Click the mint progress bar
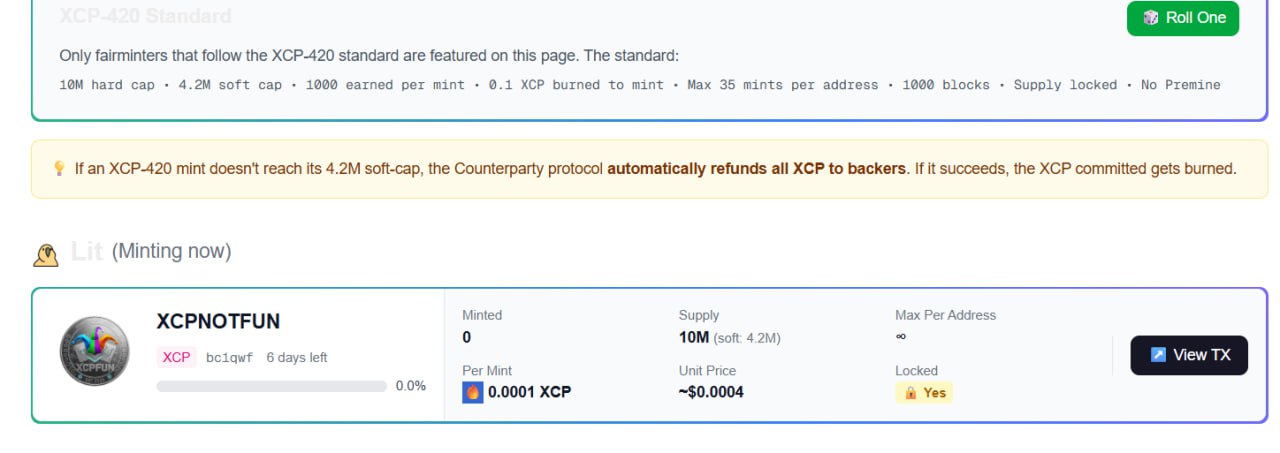1280x453 pixels. [271, 386]
